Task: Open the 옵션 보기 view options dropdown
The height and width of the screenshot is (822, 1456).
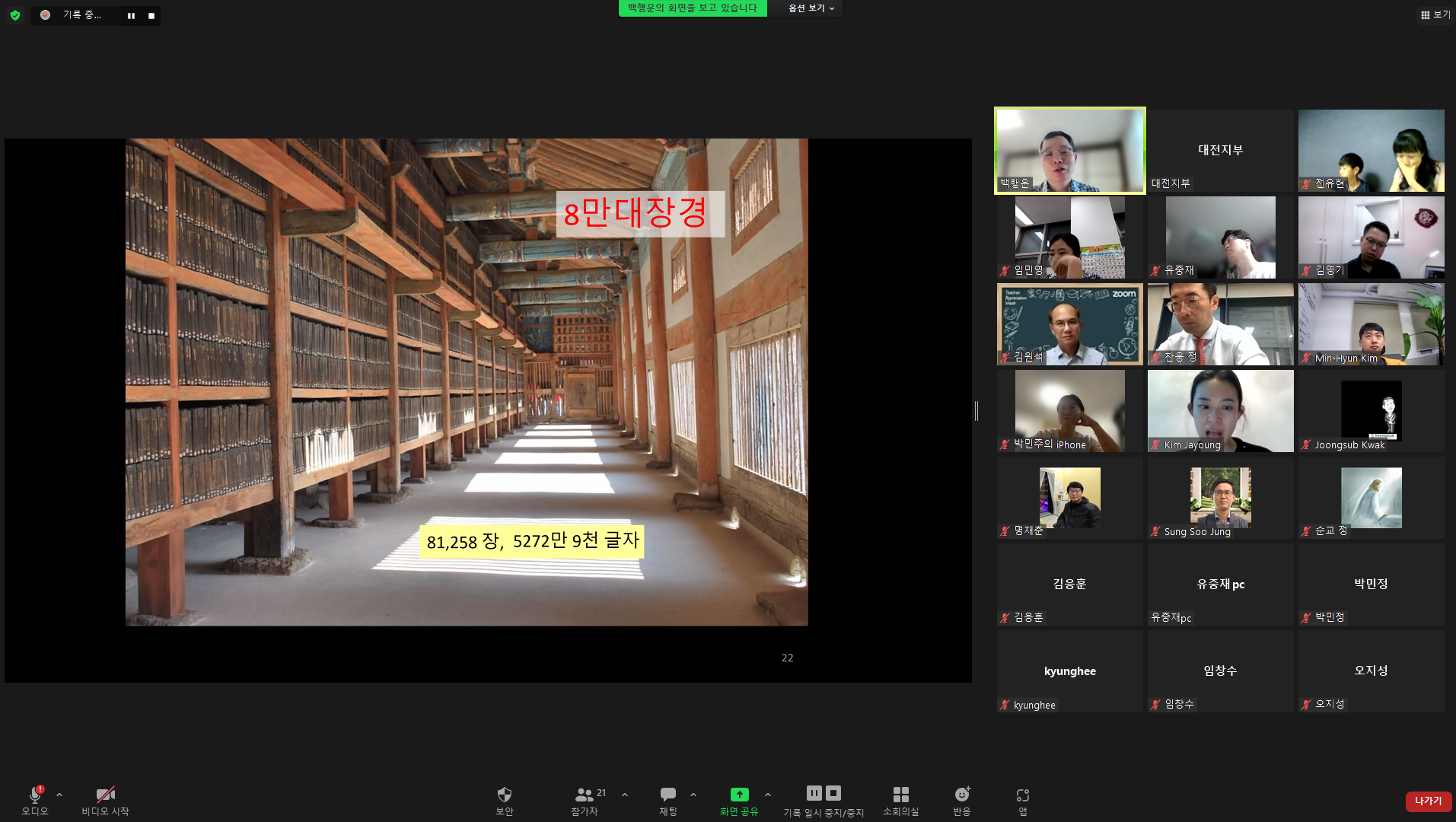Action: [x=811, y=8]
